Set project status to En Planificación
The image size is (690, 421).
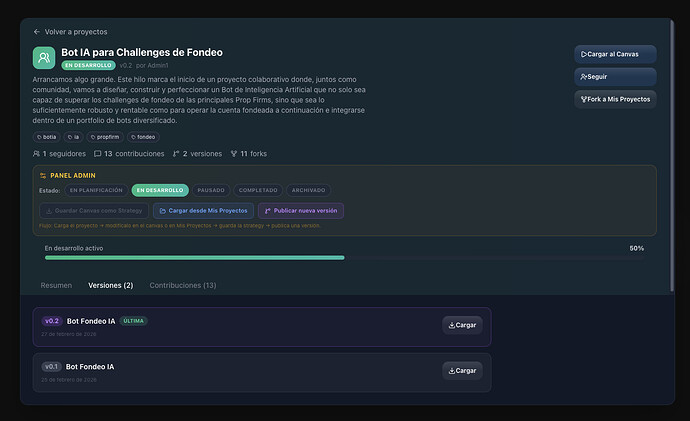tap(96, 190)
